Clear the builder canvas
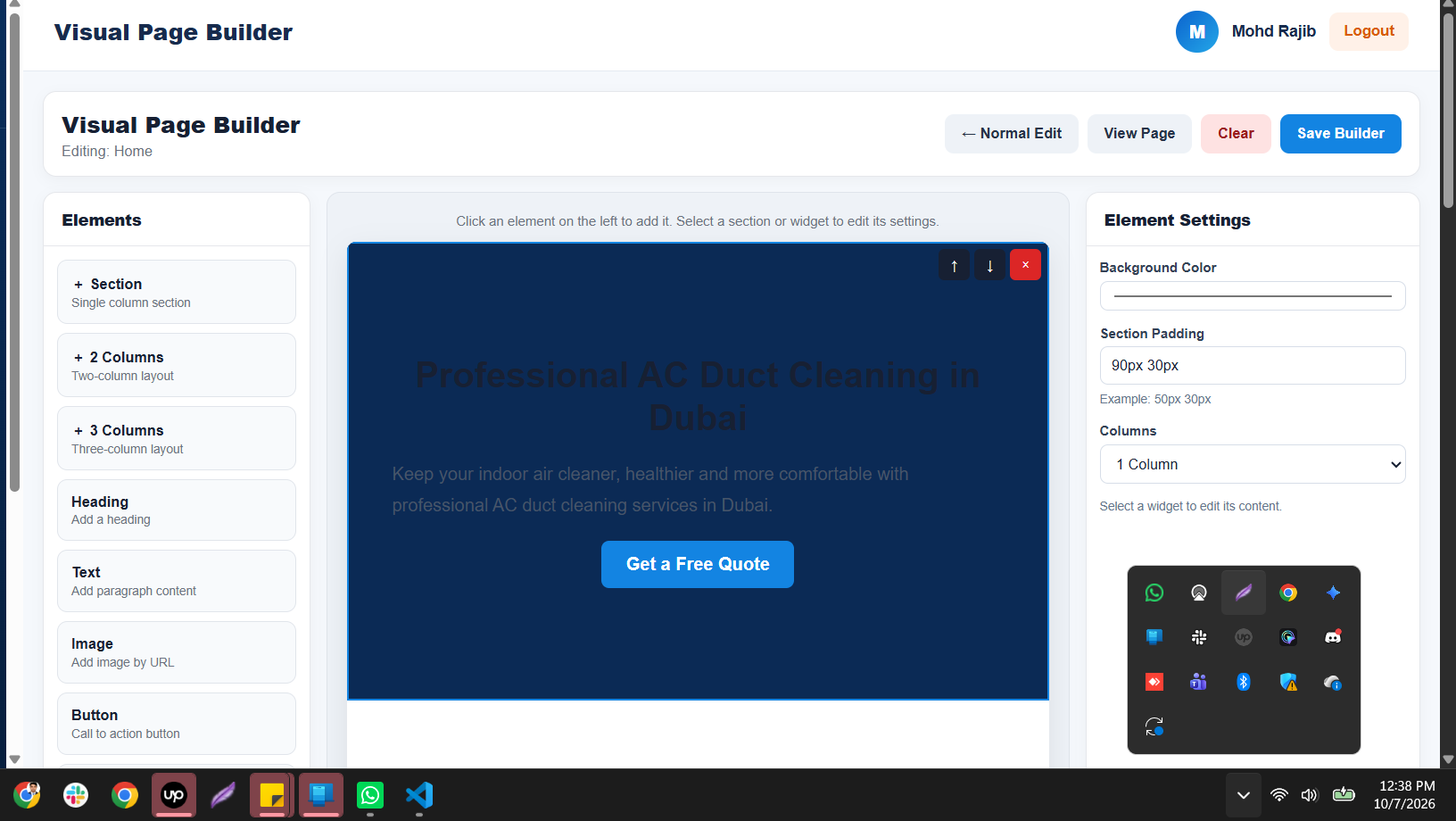This screenshot has width=1456, height=821. point(1236,134)
